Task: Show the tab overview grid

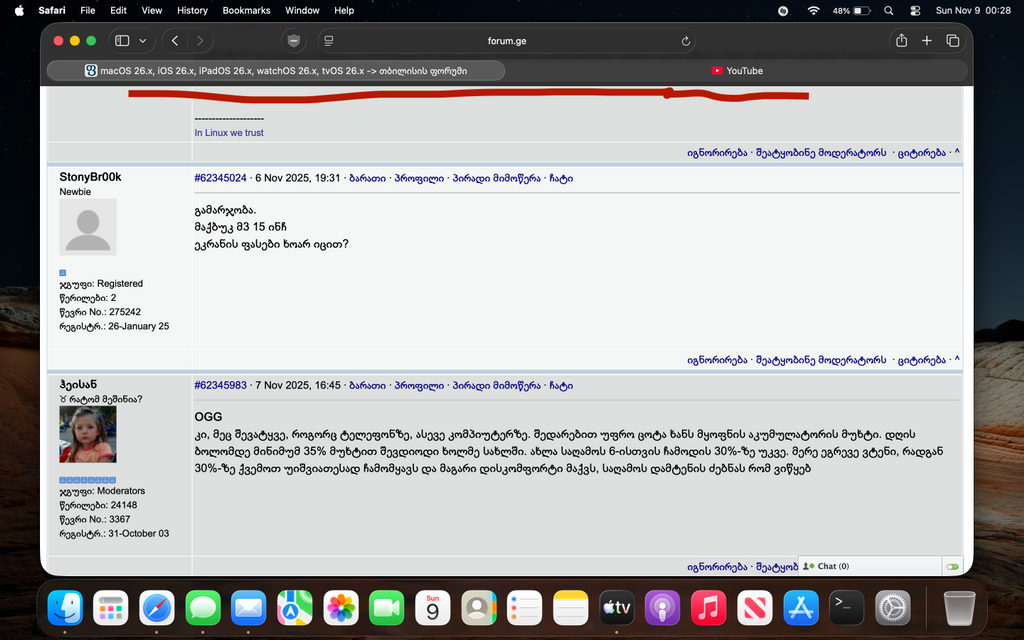Action: coord(953,40)
